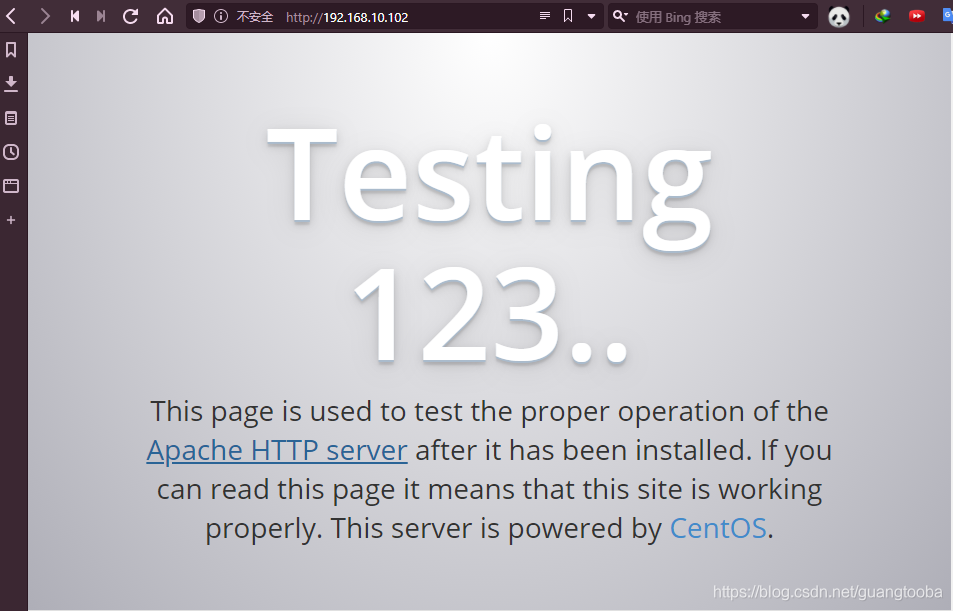Screen dimensions: 953x611
Task: Toggle reader view in address bar
Action: tap(545, 16)
